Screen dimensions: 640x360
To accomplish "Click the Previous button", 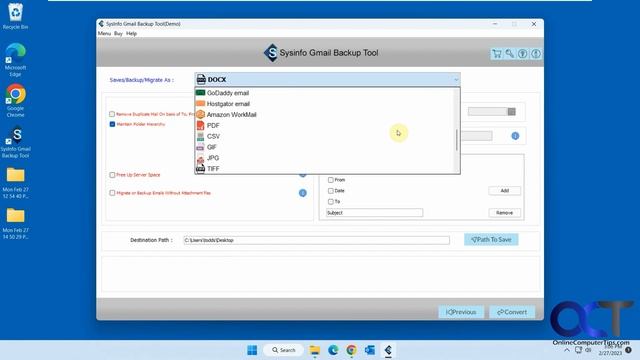I will pos(461,312).
